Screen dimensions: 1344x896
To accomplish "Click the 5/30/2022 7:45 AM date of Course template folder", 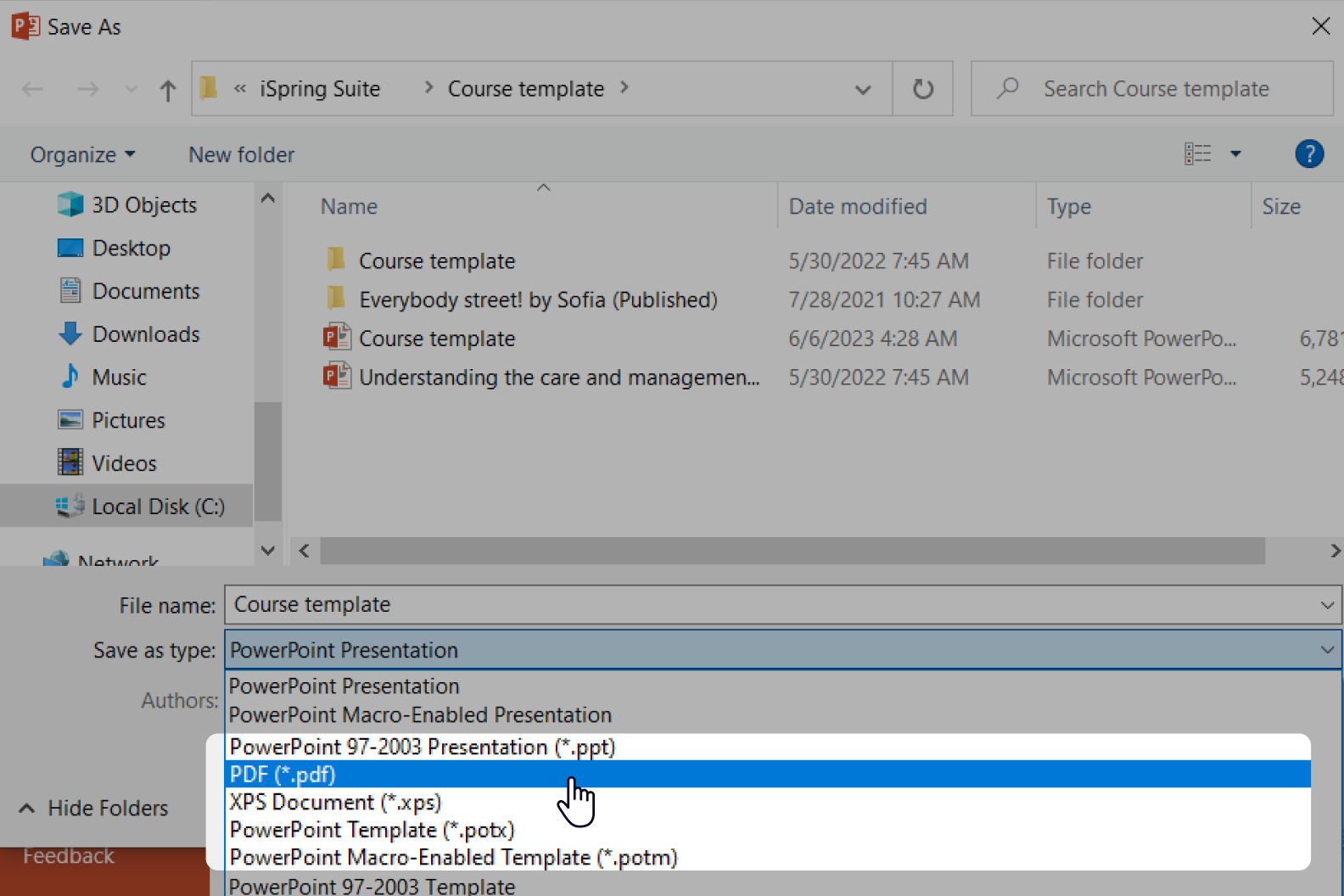I will [878, 260].
